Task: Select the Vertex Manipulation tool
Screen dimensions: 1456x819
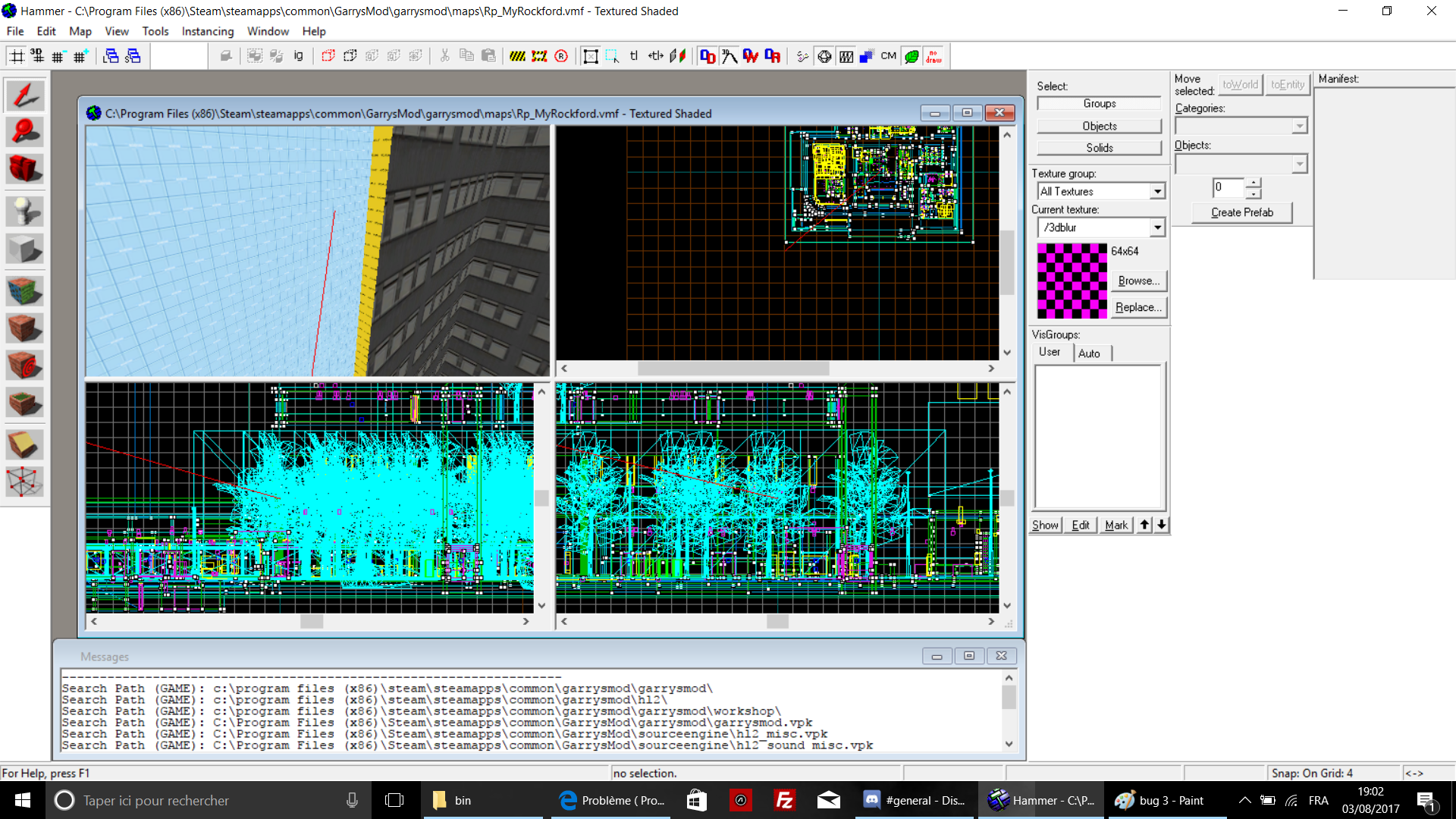Action: point(24,481)
